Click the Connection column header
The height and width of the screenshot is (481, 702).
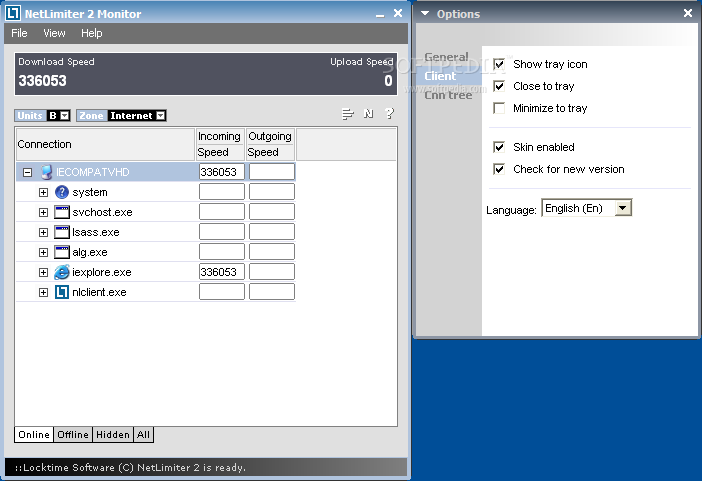pos(106,144)
